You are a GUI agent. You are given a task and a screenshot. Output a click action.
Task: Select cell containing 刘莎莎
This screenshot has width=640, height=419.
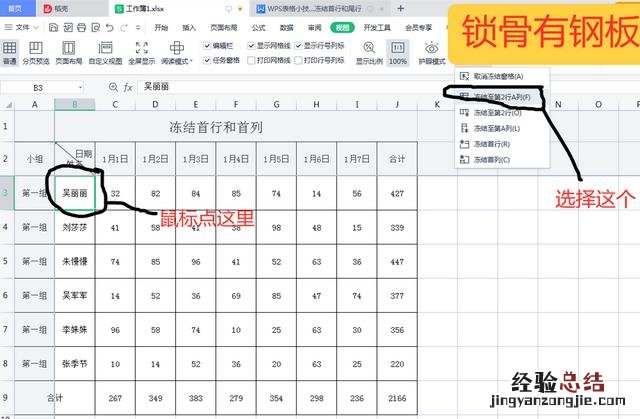click(x=75, y=228)
